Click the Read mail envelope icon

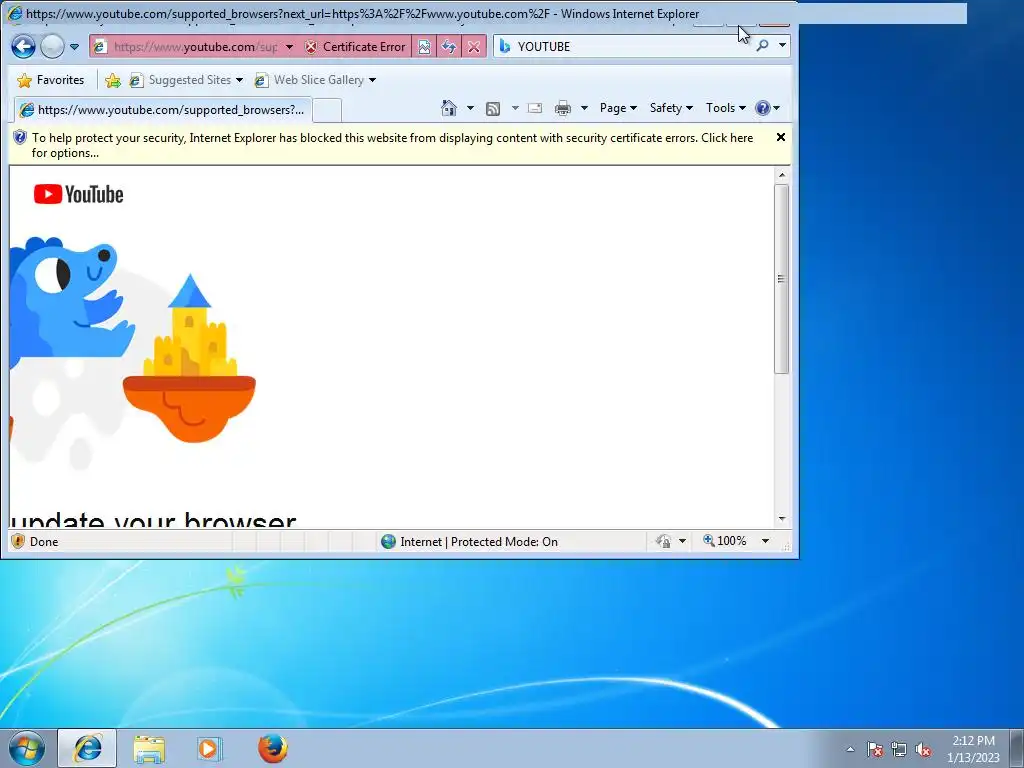tap(535, 108)
